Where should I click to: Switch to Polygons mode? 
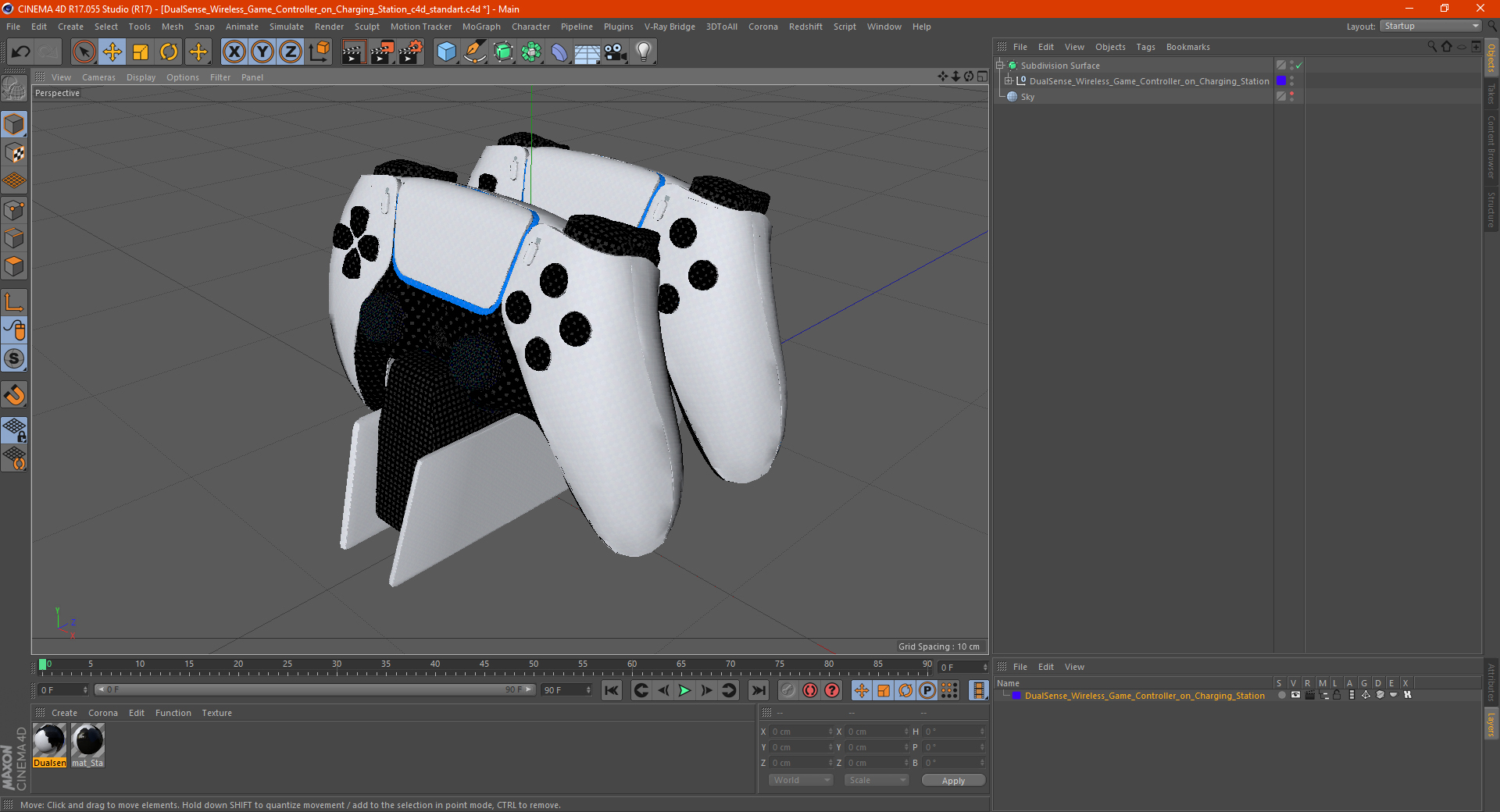point(14,266)
